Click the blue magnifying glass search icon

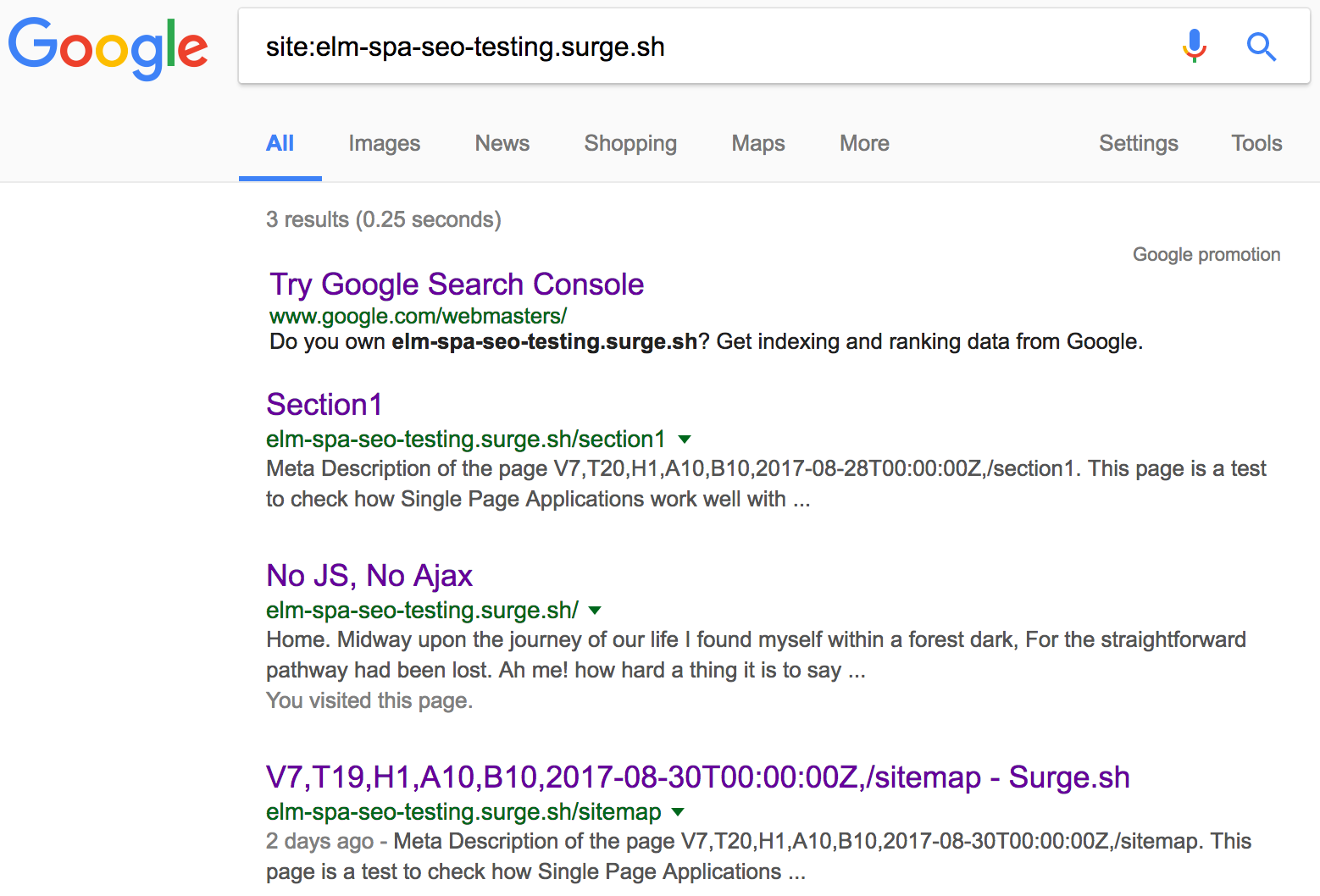(1261, 47)
